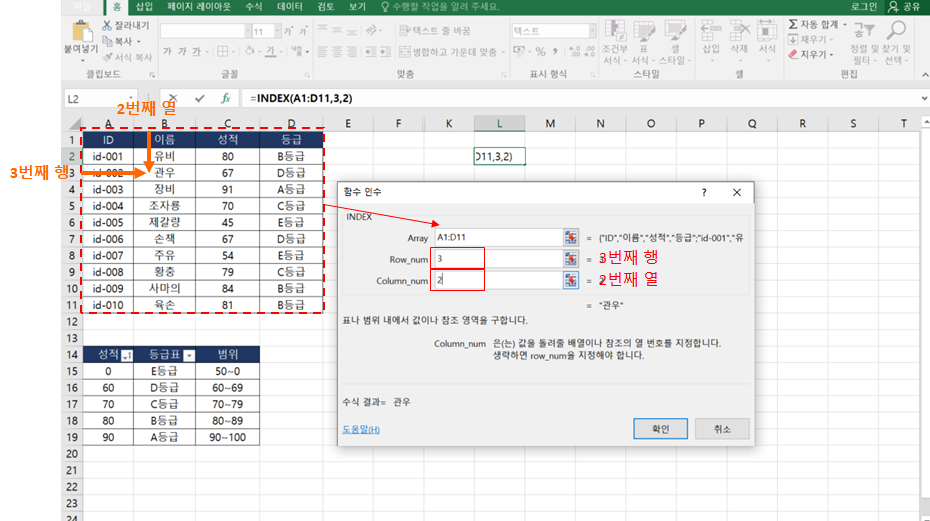The width and height of the screenshot is (930, 521).
Task: Click the increase font size button
Action: point(288,31)
